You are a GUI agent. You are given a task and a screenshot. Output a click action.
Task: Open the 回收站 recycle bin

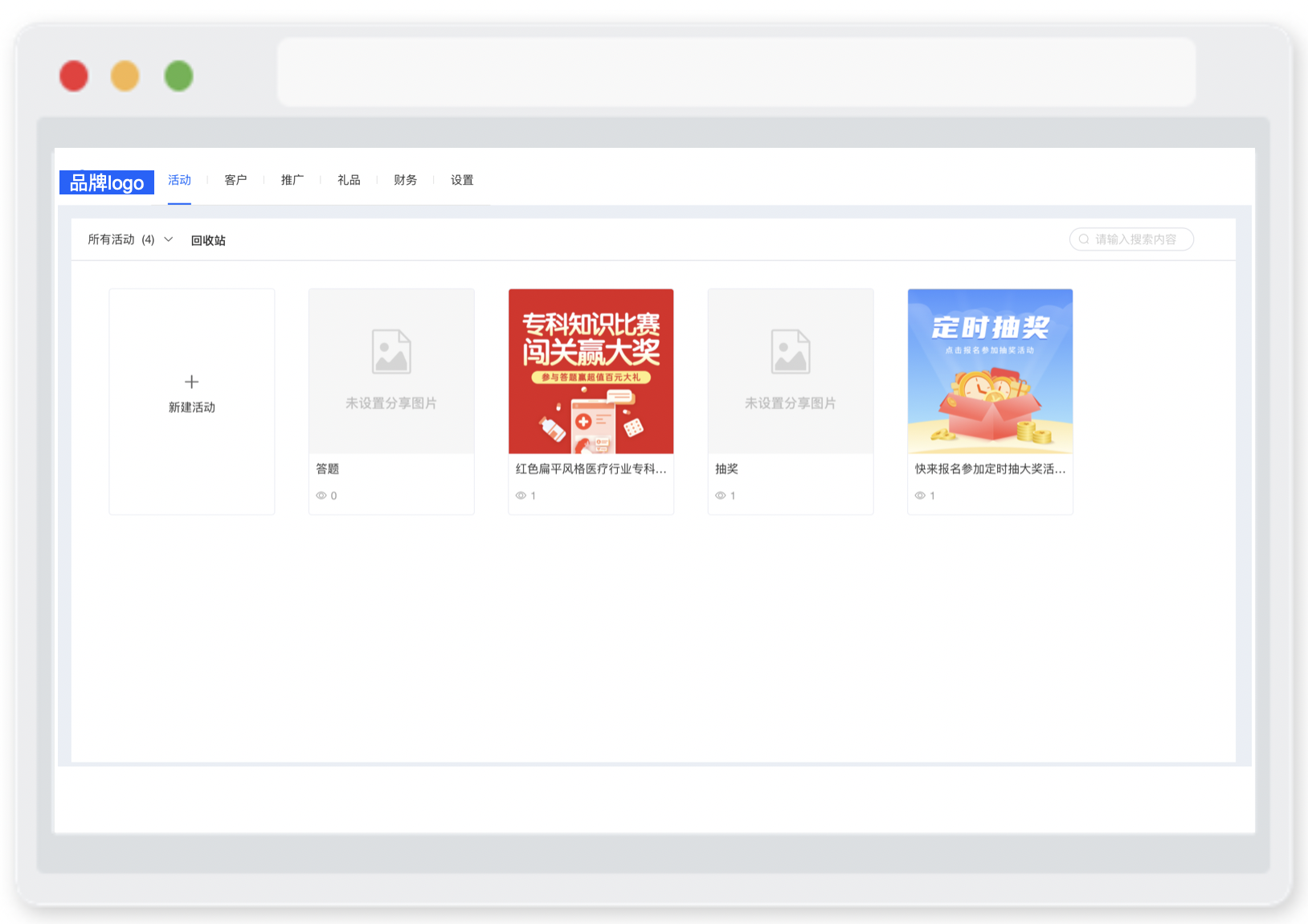click(x=208, y=240)
